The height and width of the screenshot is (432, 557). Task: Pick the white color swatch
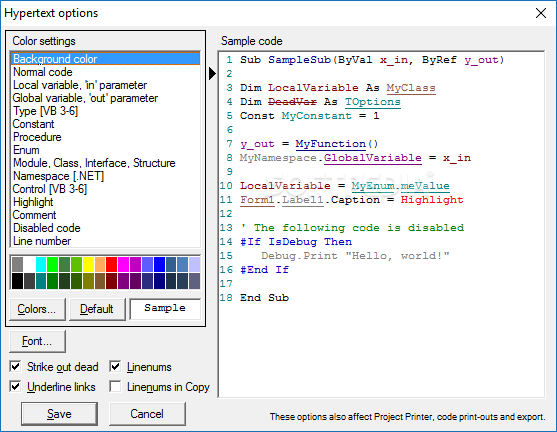(29, 264)
